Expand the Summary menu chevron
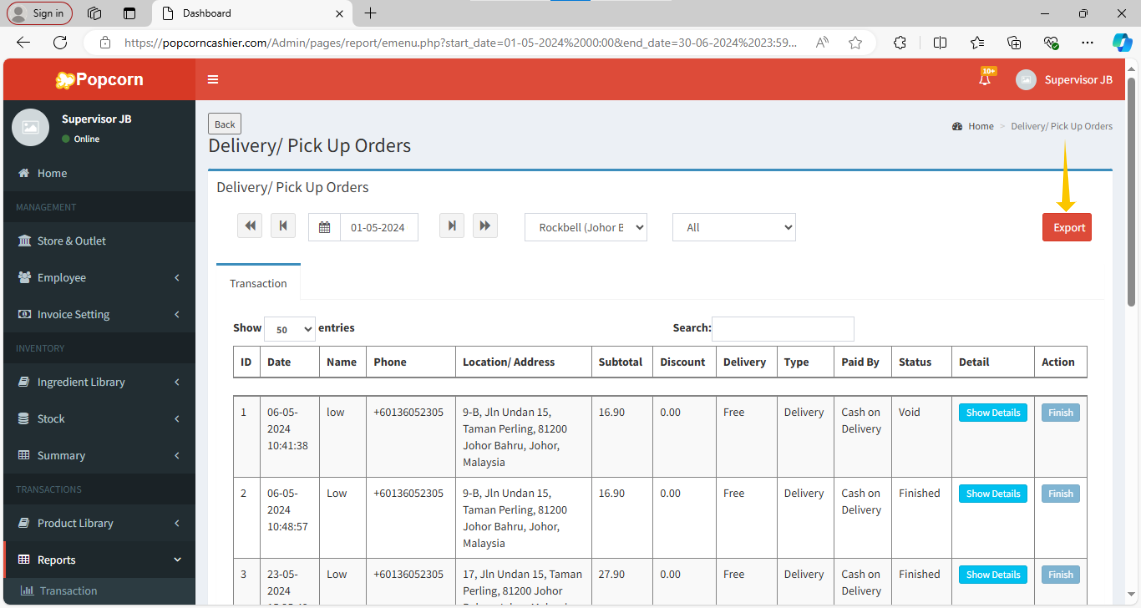 177,455
